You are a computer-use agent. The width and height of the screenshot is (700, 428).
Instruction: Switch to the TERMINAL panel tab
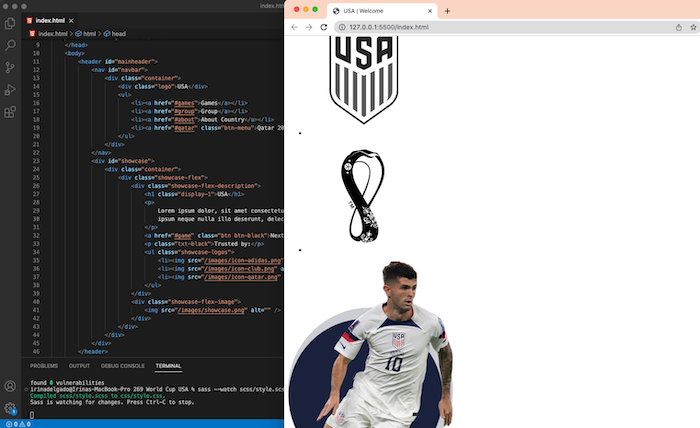tap(168, 366)
